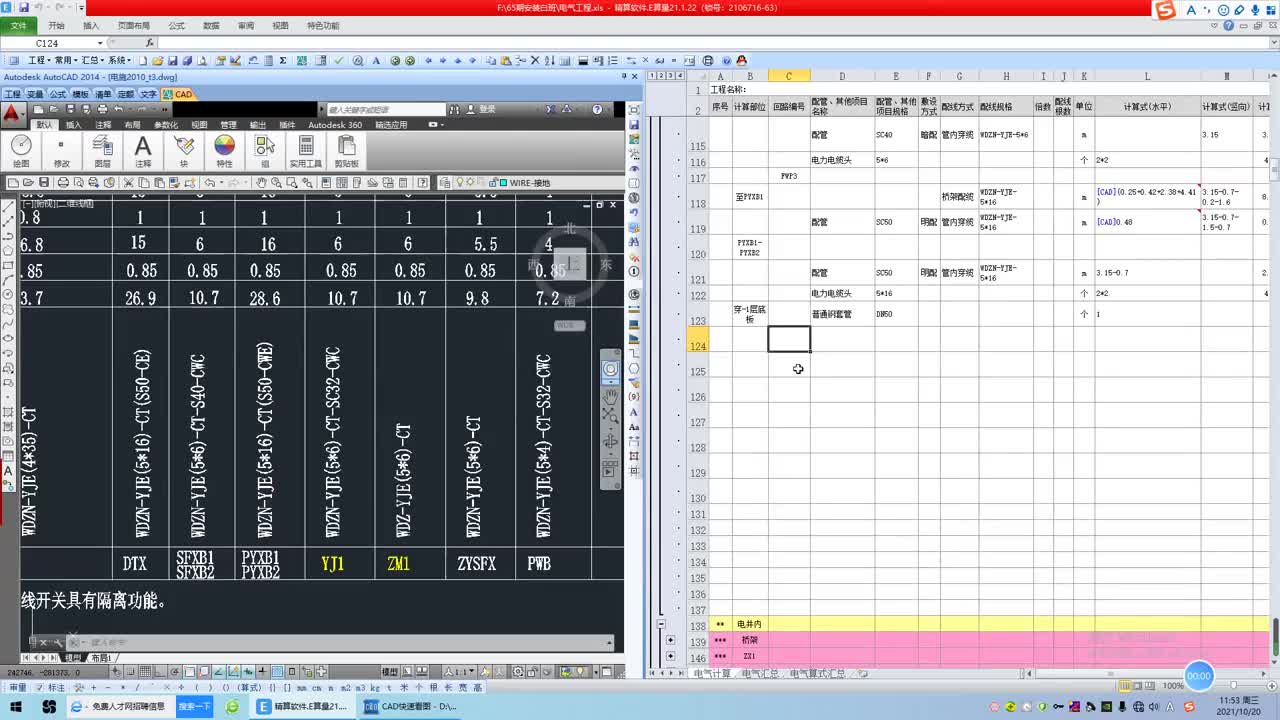Screen dimensions: 1280x720
Task: Expand the ZX1 group at row 146
Action: point(670,656)
